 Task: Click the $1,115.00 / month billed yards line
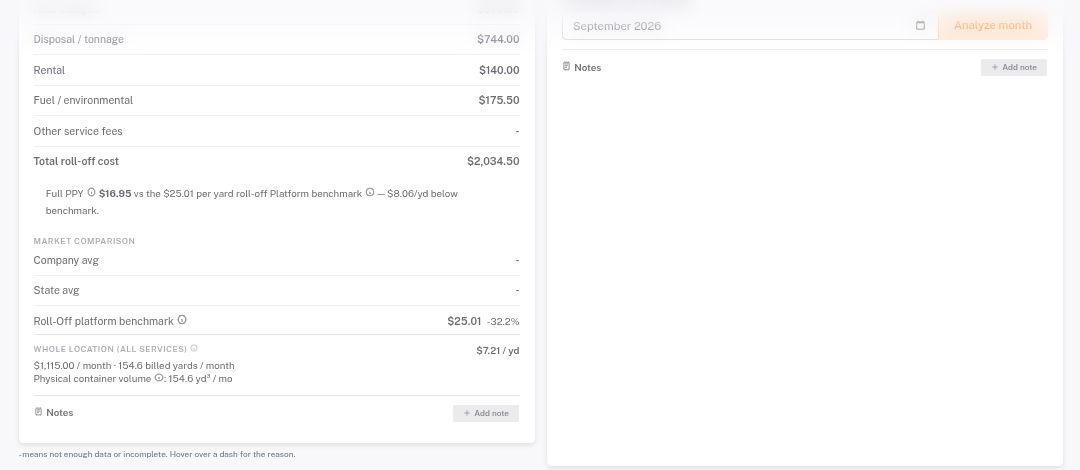coord(134,366)
